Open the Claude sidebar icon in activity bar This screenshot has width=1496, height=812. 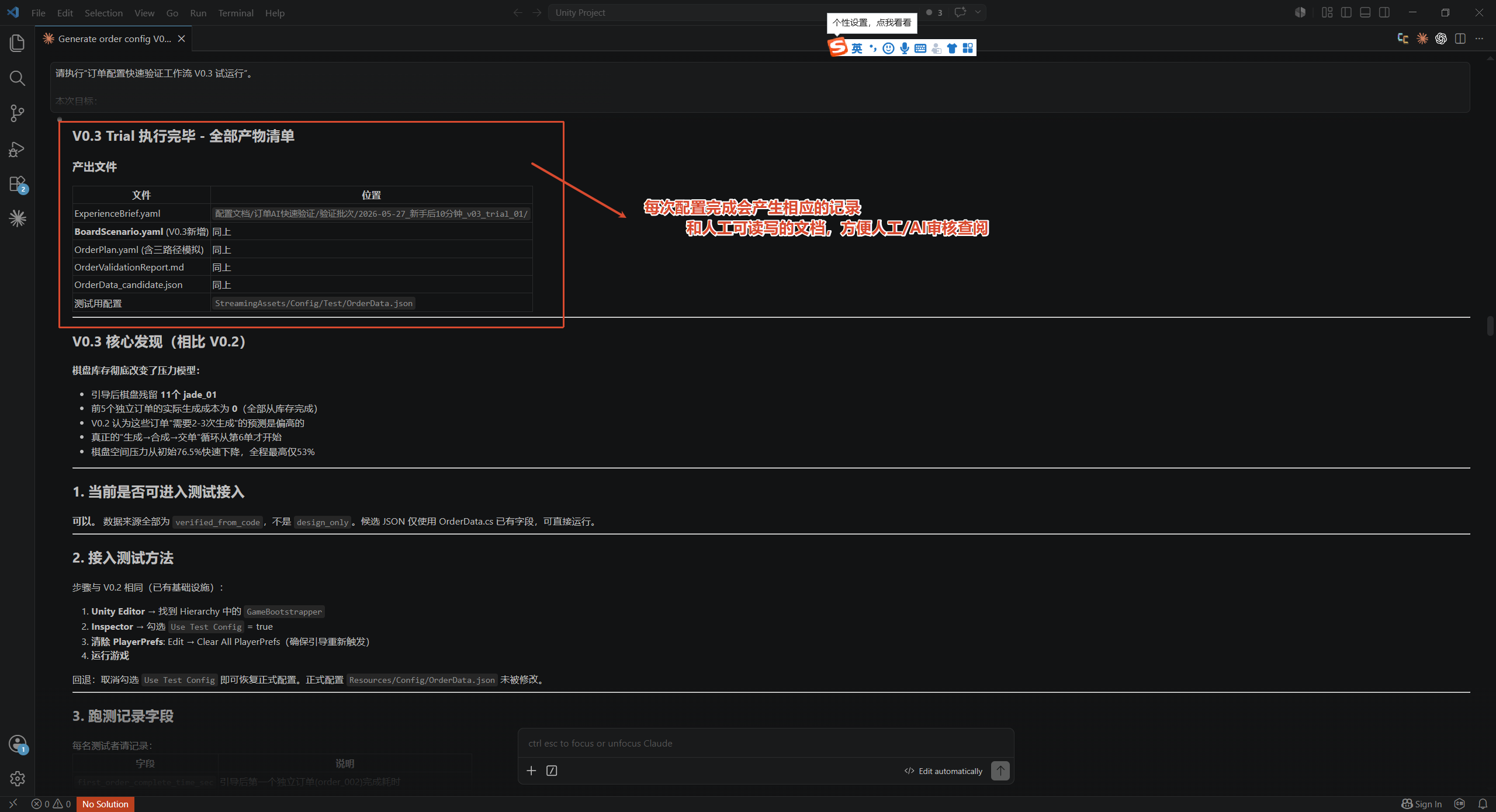pos(18,218)
